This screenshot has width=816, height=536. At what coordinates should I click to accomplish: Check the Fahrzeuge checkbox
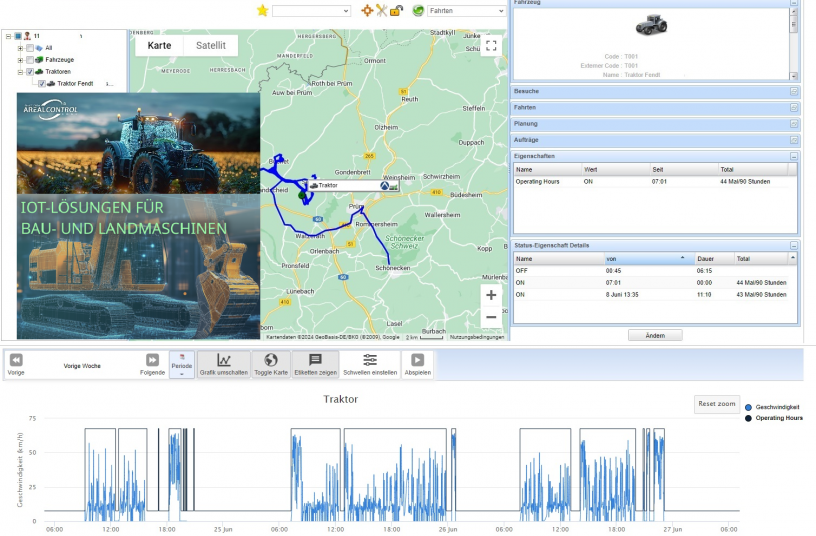[30, 60]
